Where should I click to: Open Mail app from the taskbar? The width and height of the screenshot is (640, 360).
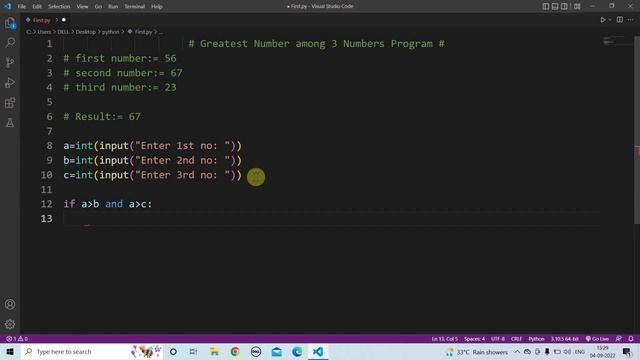[277, 351]
